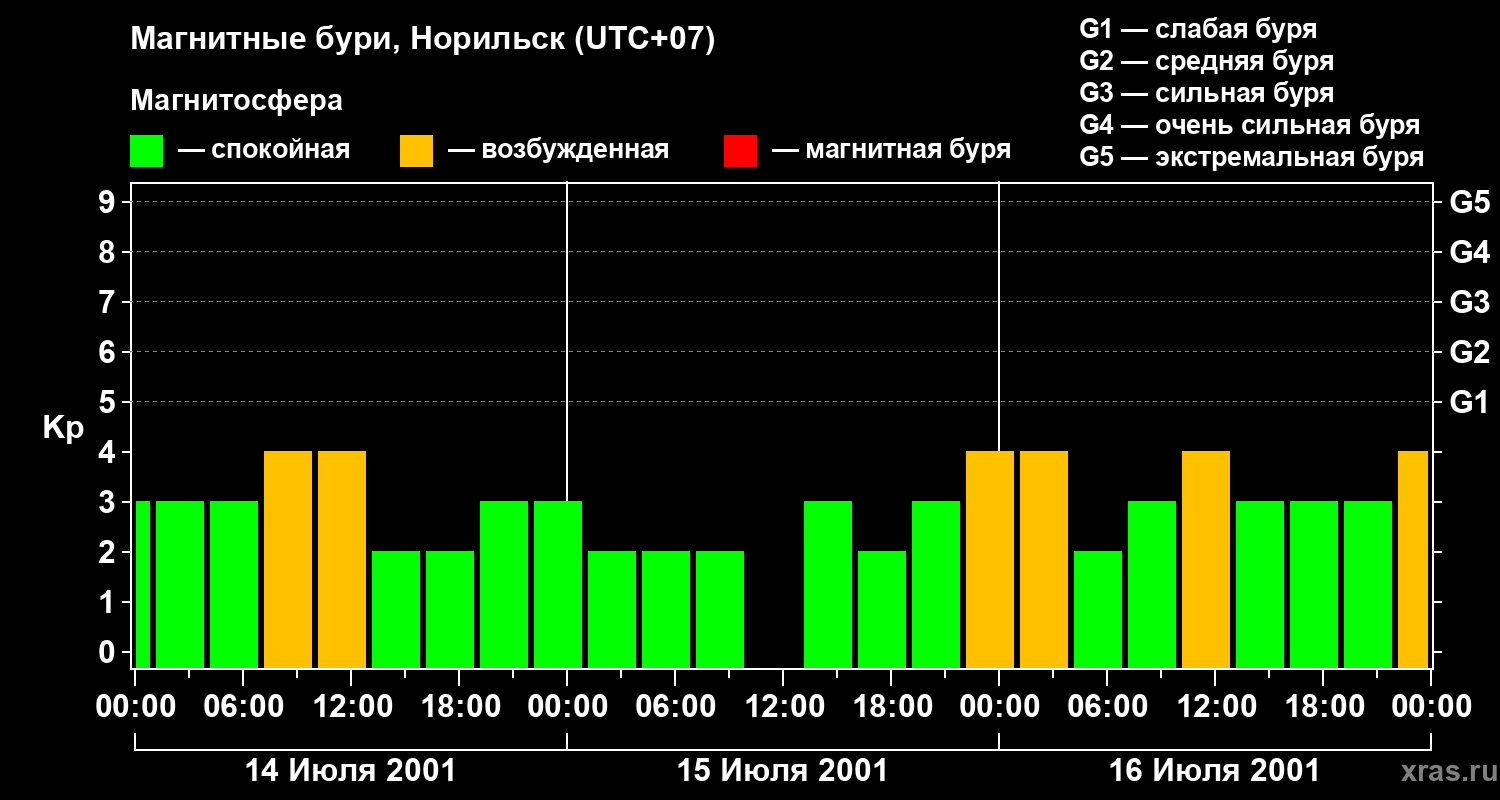Click the Kp axis value 9
Screen dimensions: 1500x800
[108, 203]
